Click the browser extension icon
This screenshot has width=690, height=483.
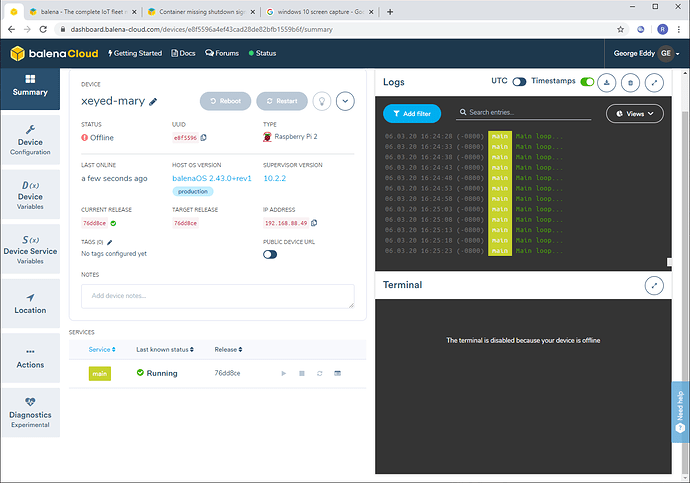pos(641,29)
